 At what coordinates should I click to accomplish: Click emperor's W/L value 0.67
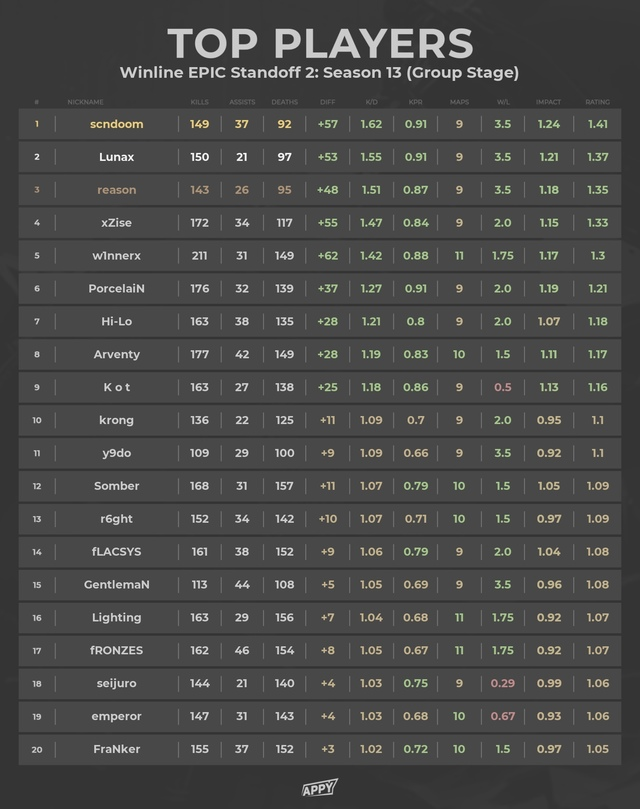503,717
